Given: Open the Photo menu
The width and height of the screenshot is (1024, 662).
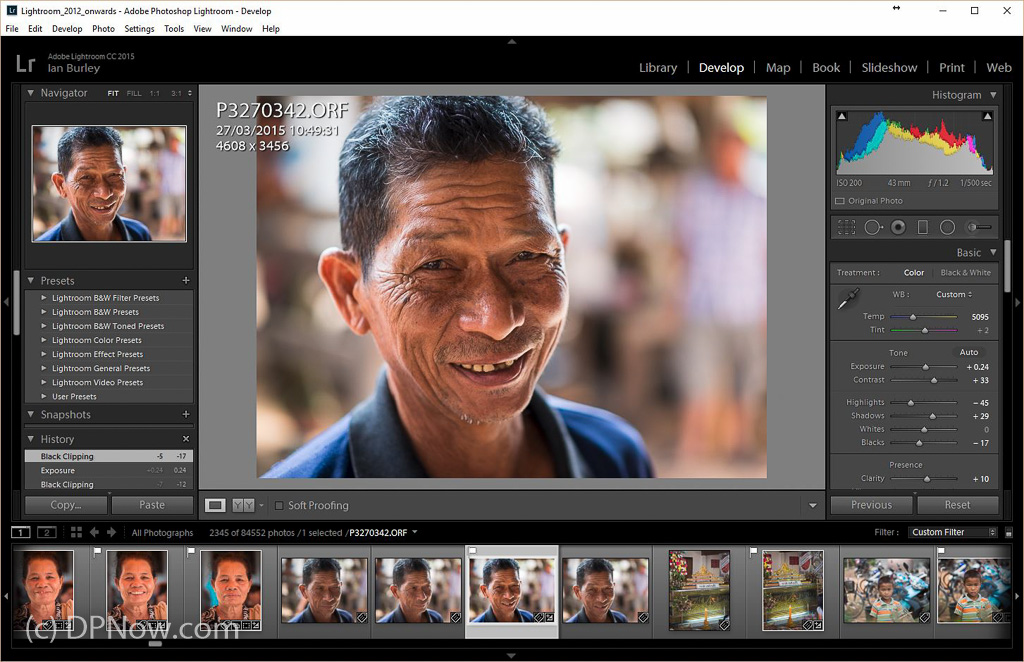Looking at the screenshot, I should [x=103, y=29].
